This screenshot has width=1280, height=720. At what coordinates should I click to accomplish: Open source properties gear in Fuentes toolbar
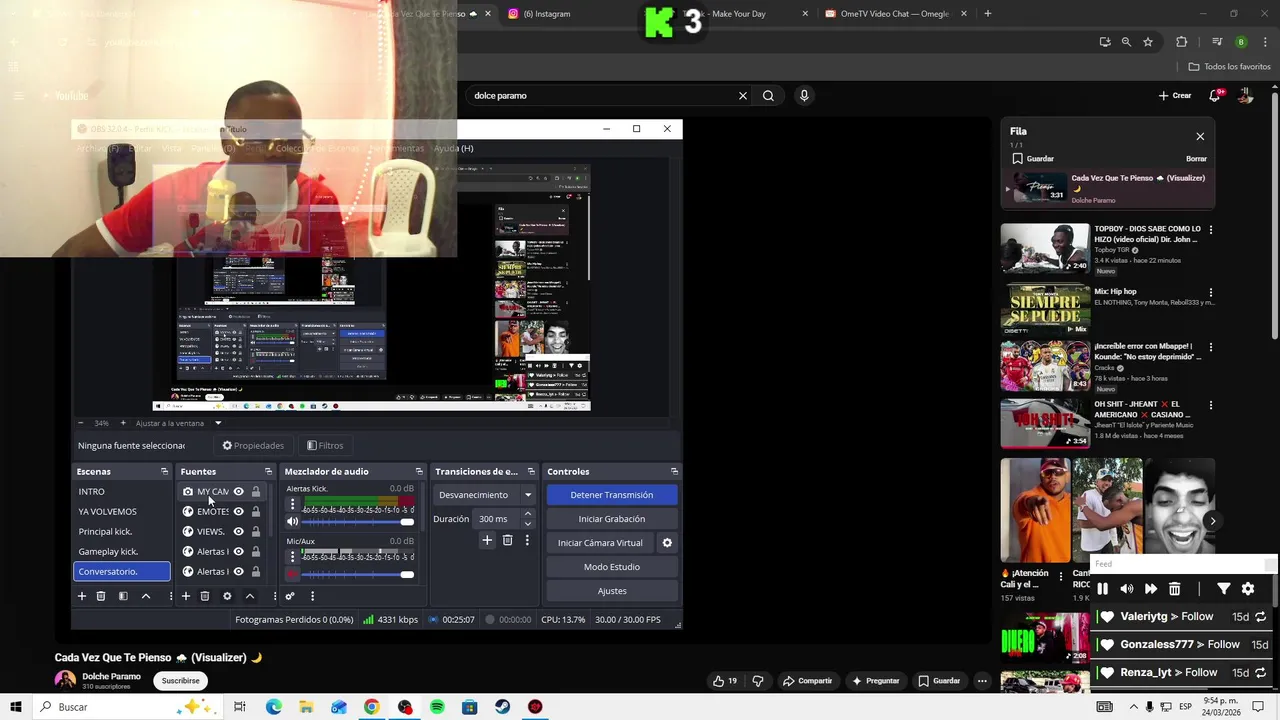227,596
